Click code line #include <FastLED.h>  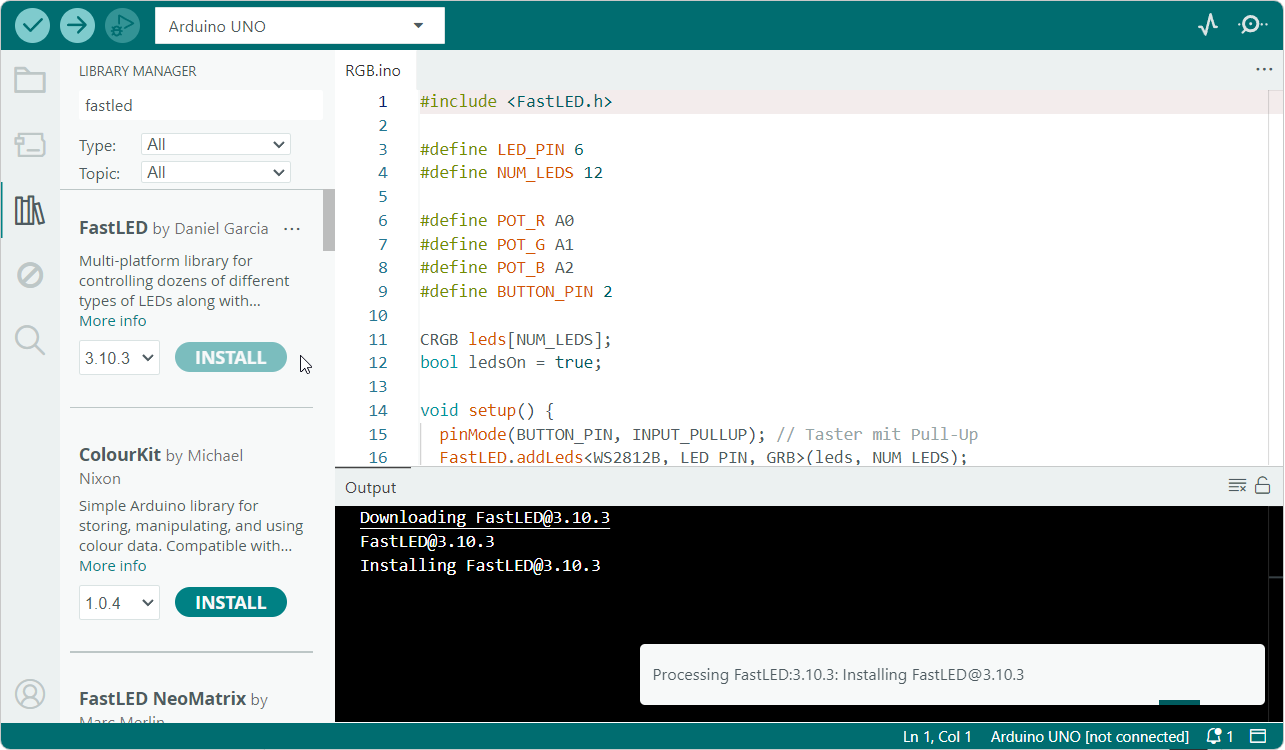click(x=516, y=102)
